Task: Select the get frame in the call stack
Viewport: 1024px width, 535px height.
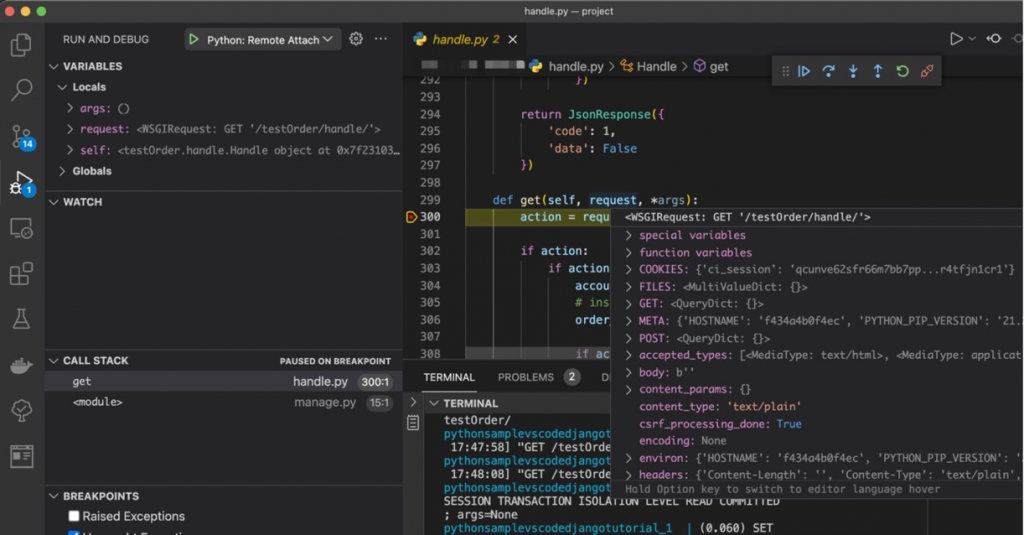Action: [223, 381]
